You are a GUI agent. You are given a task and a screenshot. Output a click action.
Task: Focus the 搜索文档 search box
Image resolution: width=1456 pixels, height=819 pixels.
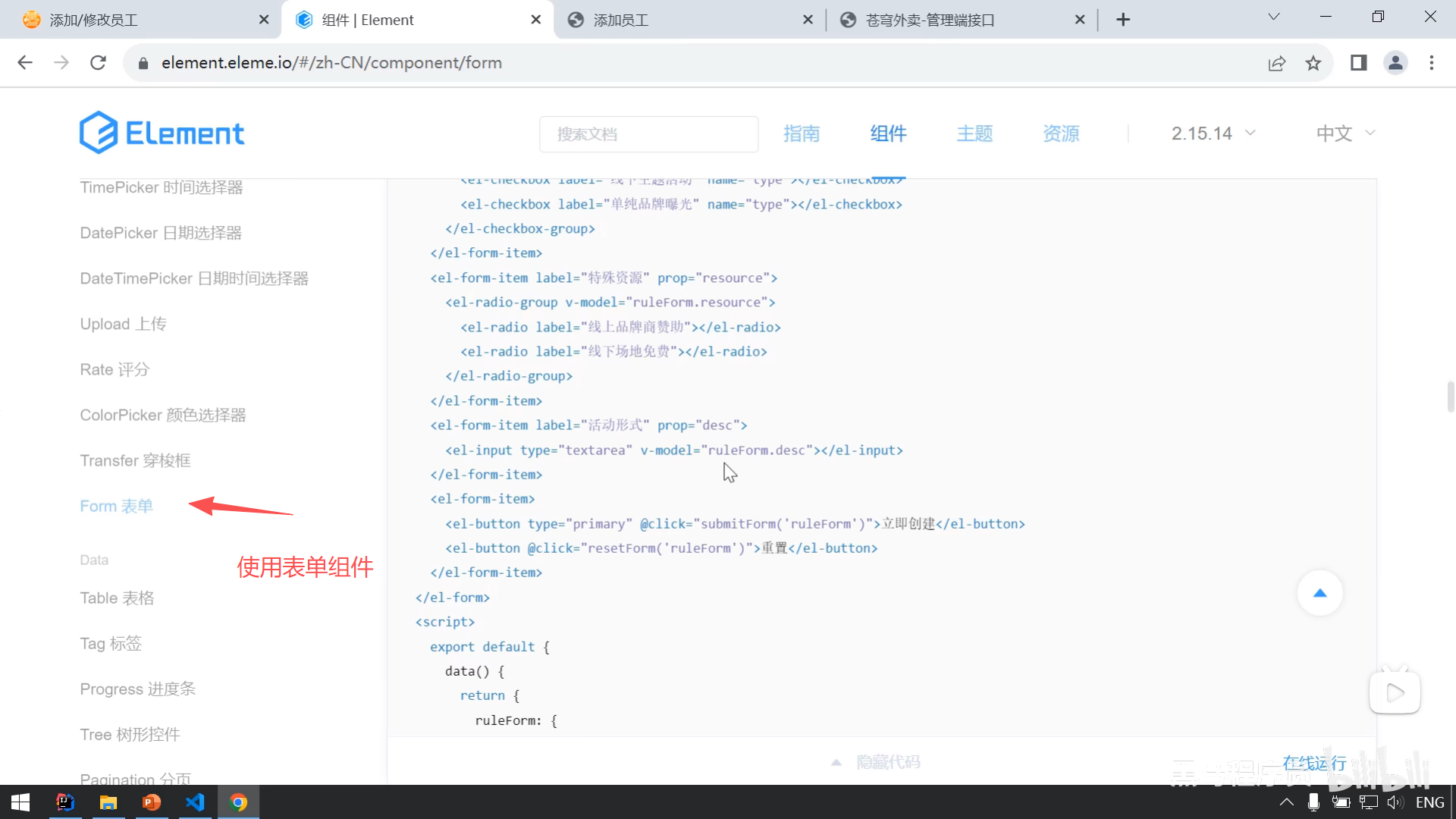[x=648, y=134]
